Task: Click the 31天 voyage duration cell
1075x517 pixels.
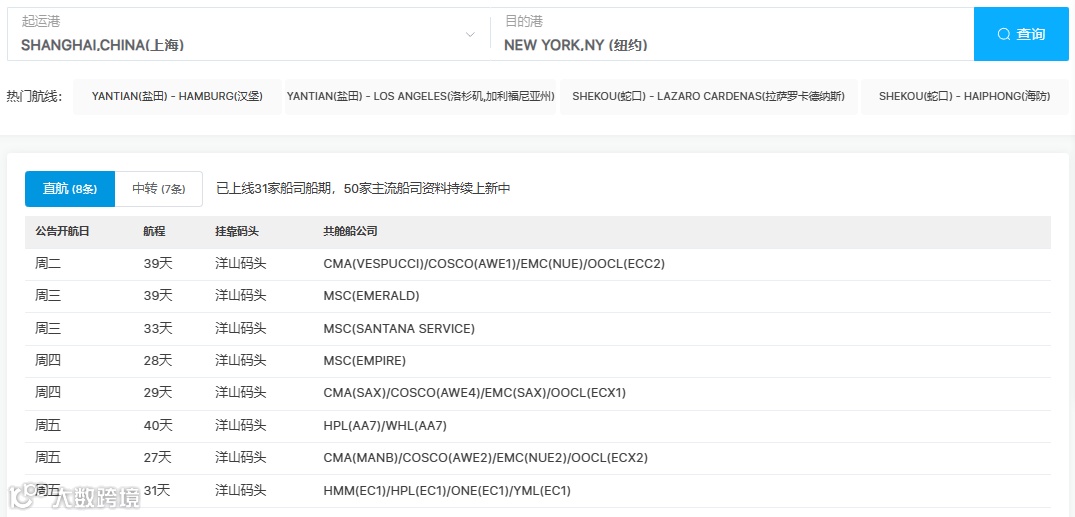Action: click(158, 491)
